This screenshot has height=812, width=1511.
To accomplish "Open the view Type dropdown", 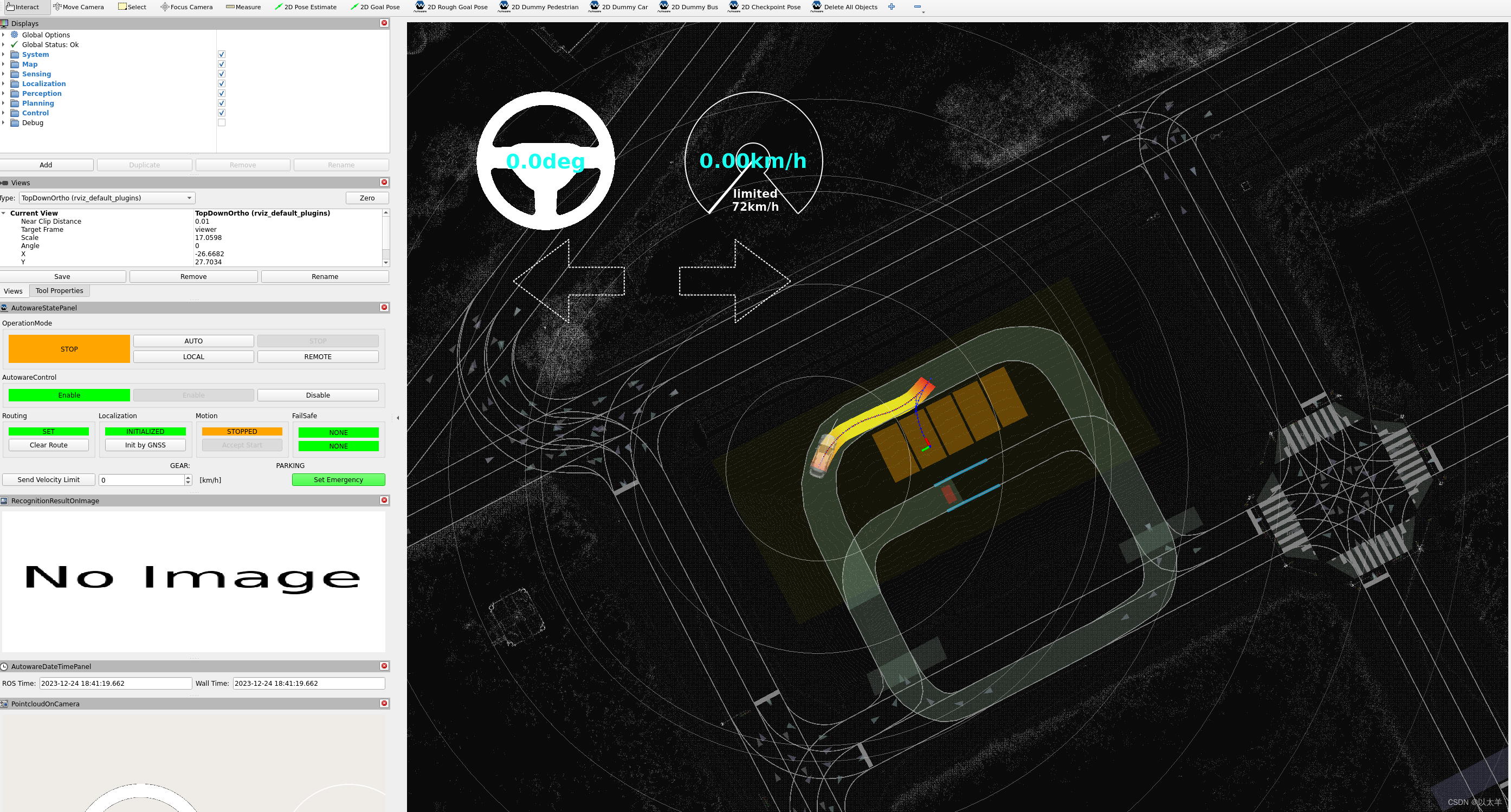I will tap(107, 198).
